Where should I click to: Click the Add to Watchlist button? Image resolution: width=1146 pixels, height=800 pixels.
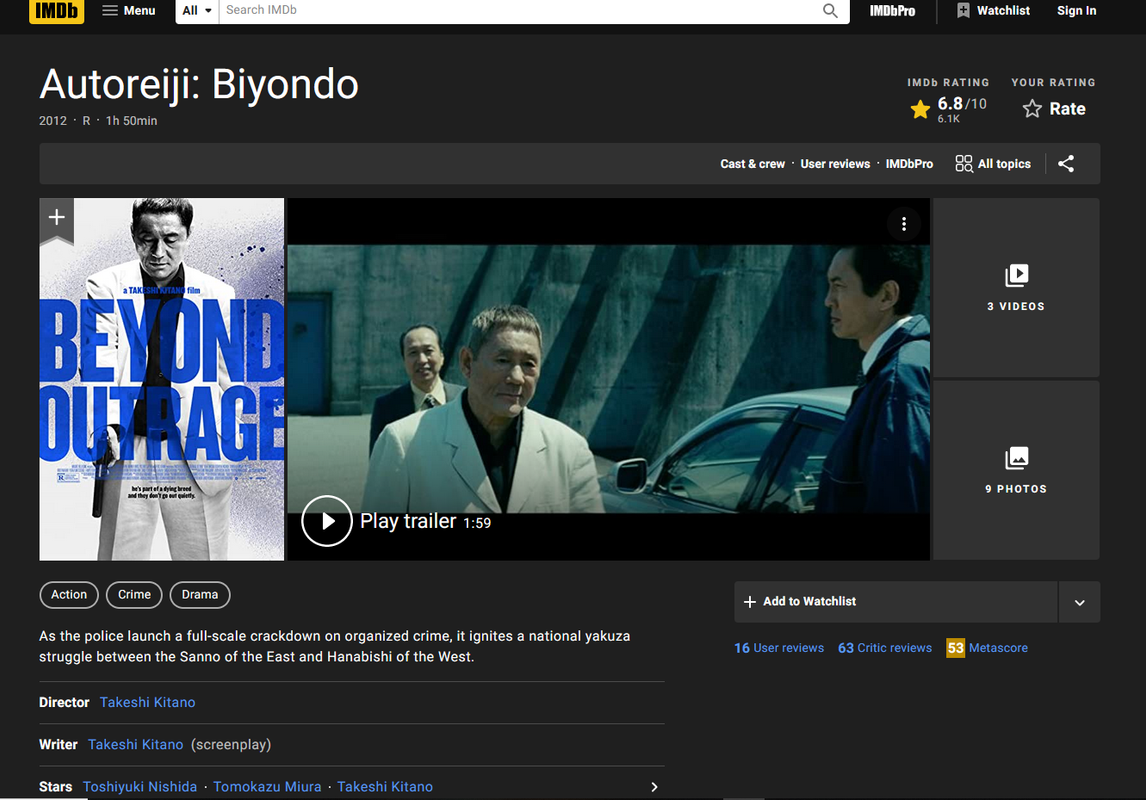click(x=895, y=602)
